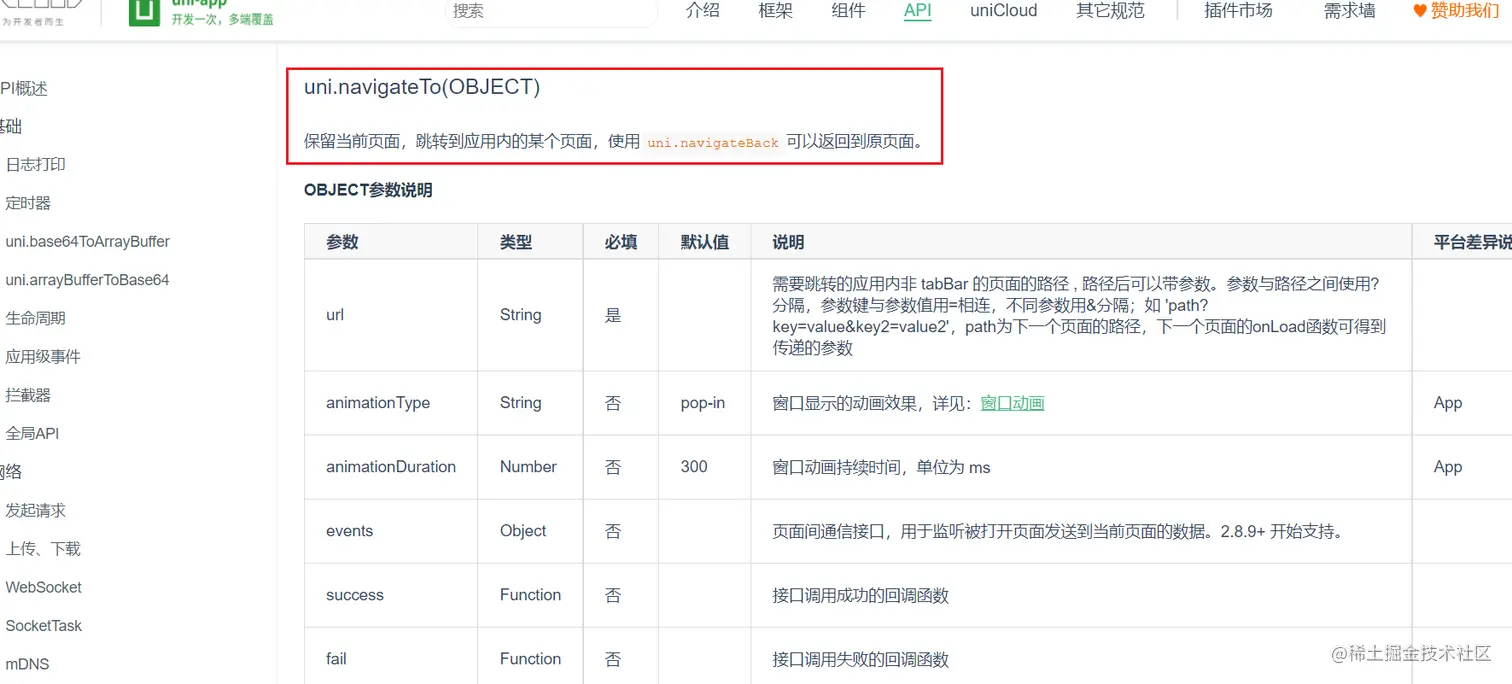Click 接口调用成功的回调函数 description
The image size is (1512, 684).
(860, 595)
